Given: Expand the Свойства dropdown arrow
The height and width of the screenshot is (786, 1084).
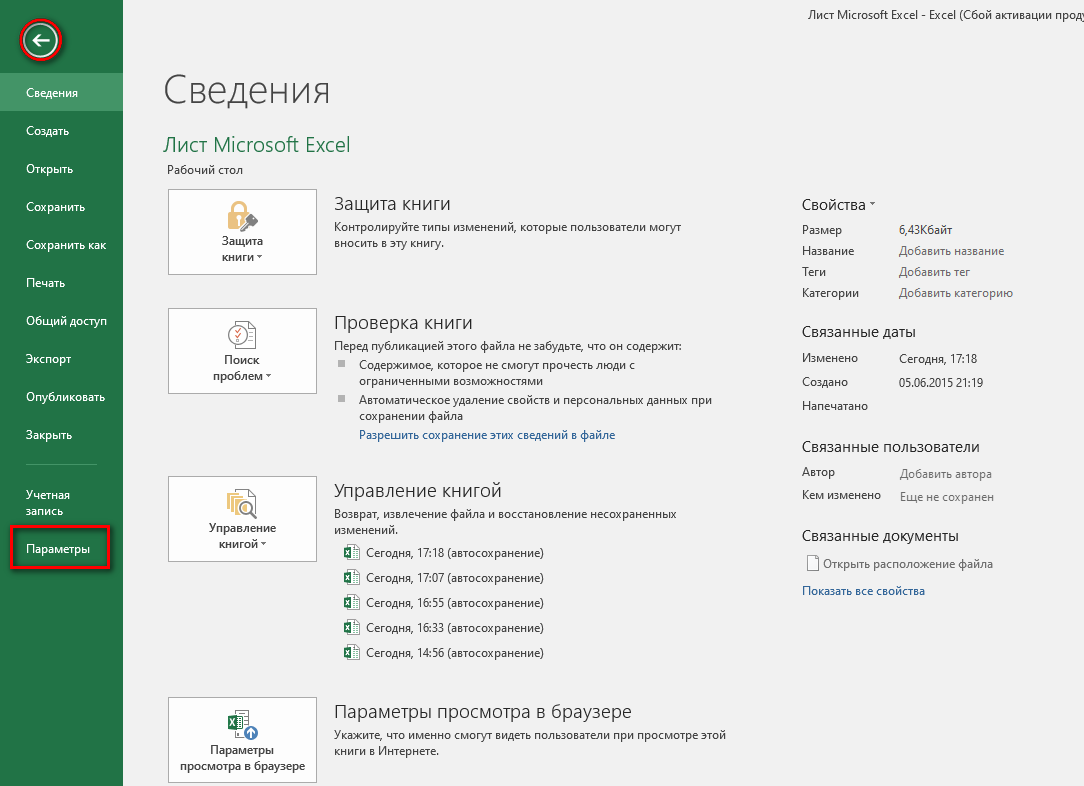Looking at the screenshot, I should [872, 205].
